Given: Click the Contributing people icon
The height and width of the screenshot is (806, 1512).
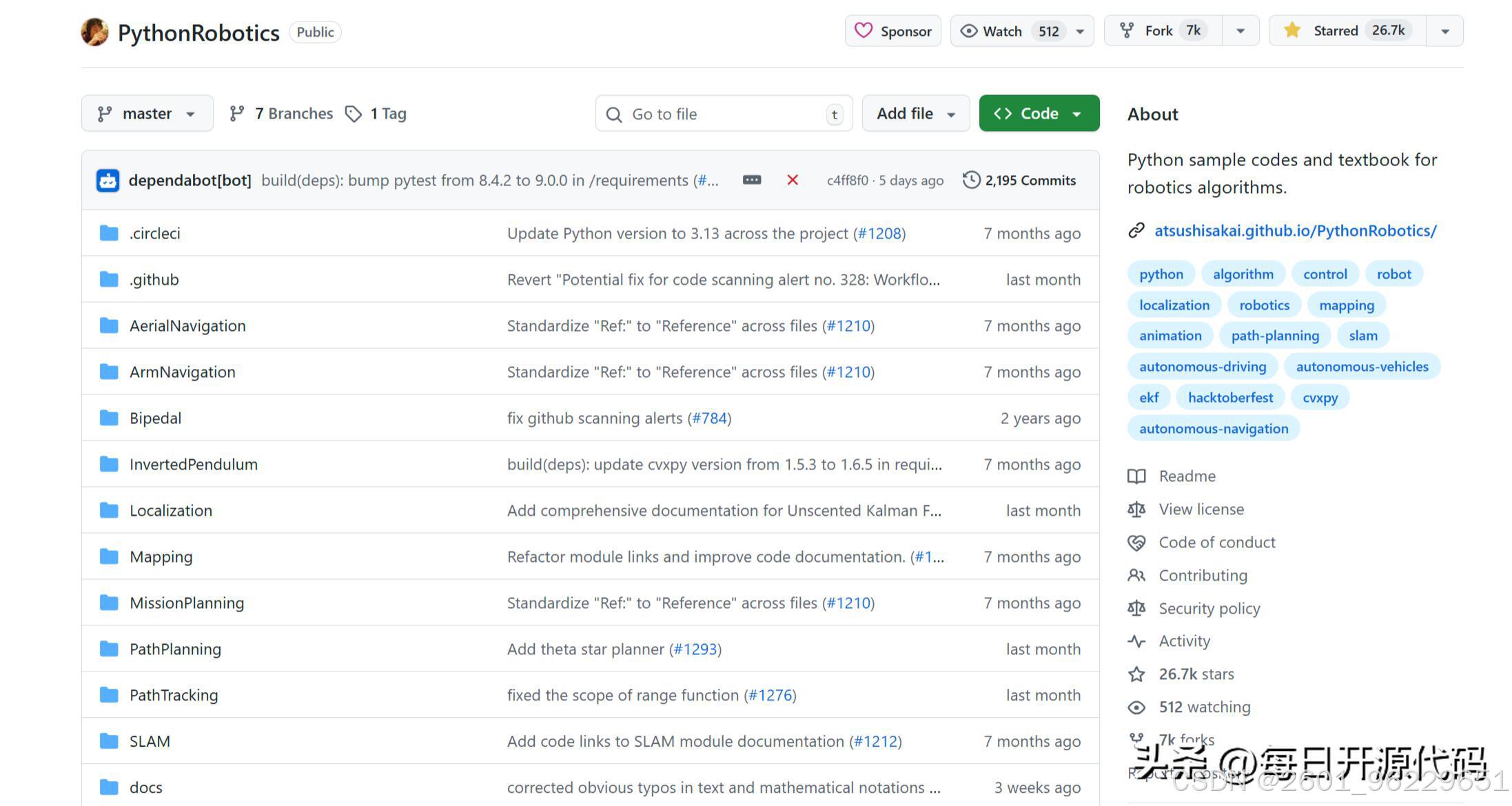Looking at the screenshot, I should pos(1136,576).
